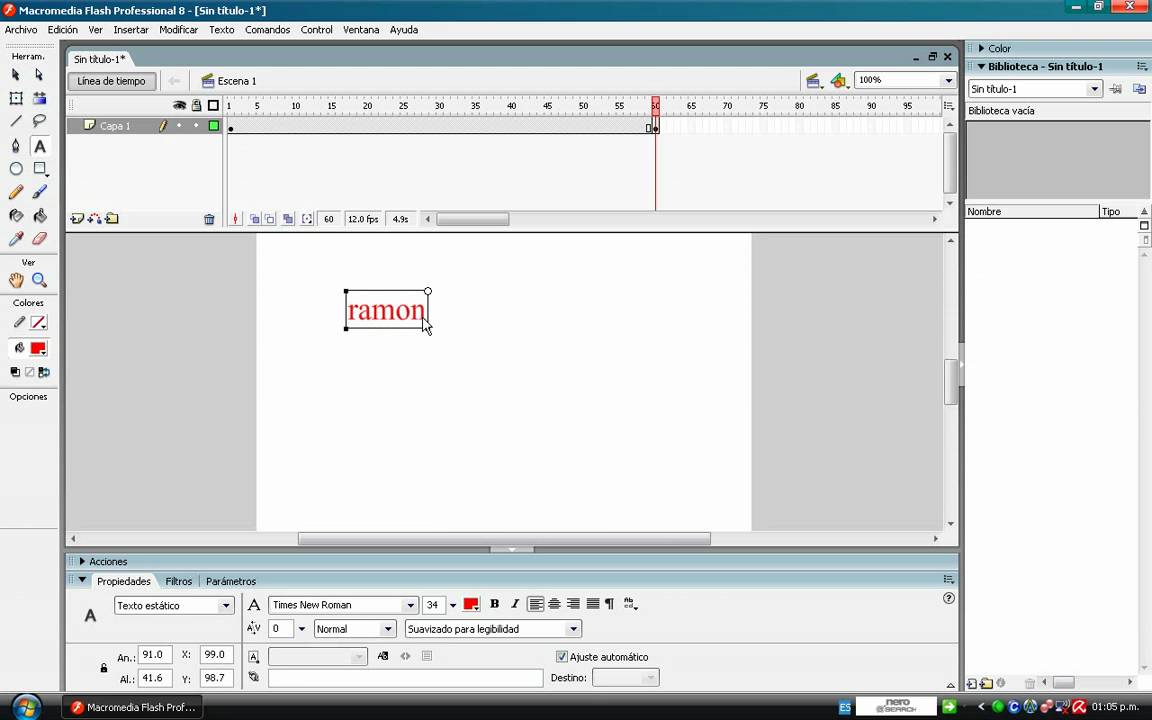
Task: Select the Gradient Transform tool
Action: [40, 98]
